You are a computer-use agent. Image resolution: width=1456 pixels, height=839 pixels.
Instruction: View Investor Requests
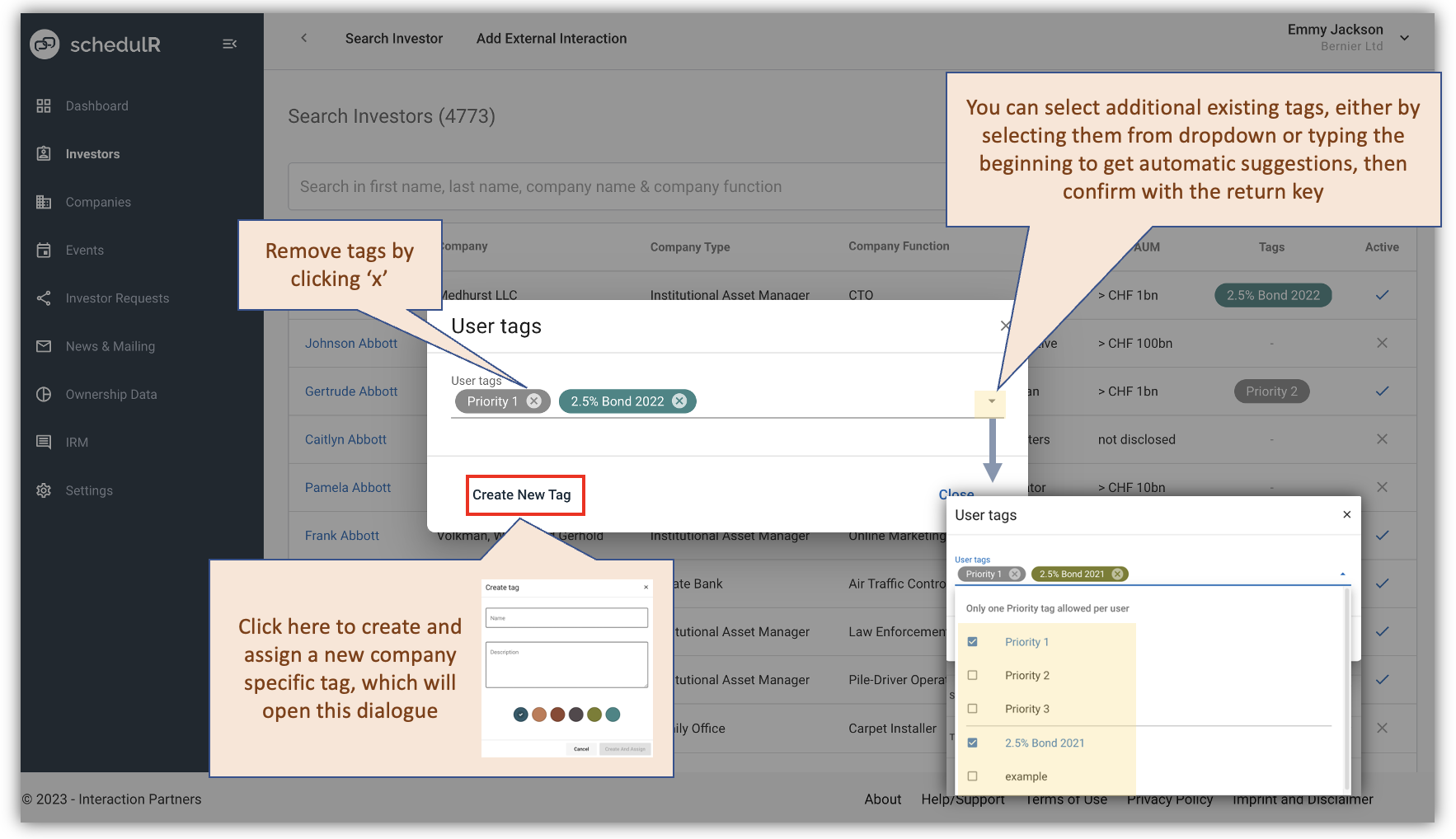coord(117,298)
